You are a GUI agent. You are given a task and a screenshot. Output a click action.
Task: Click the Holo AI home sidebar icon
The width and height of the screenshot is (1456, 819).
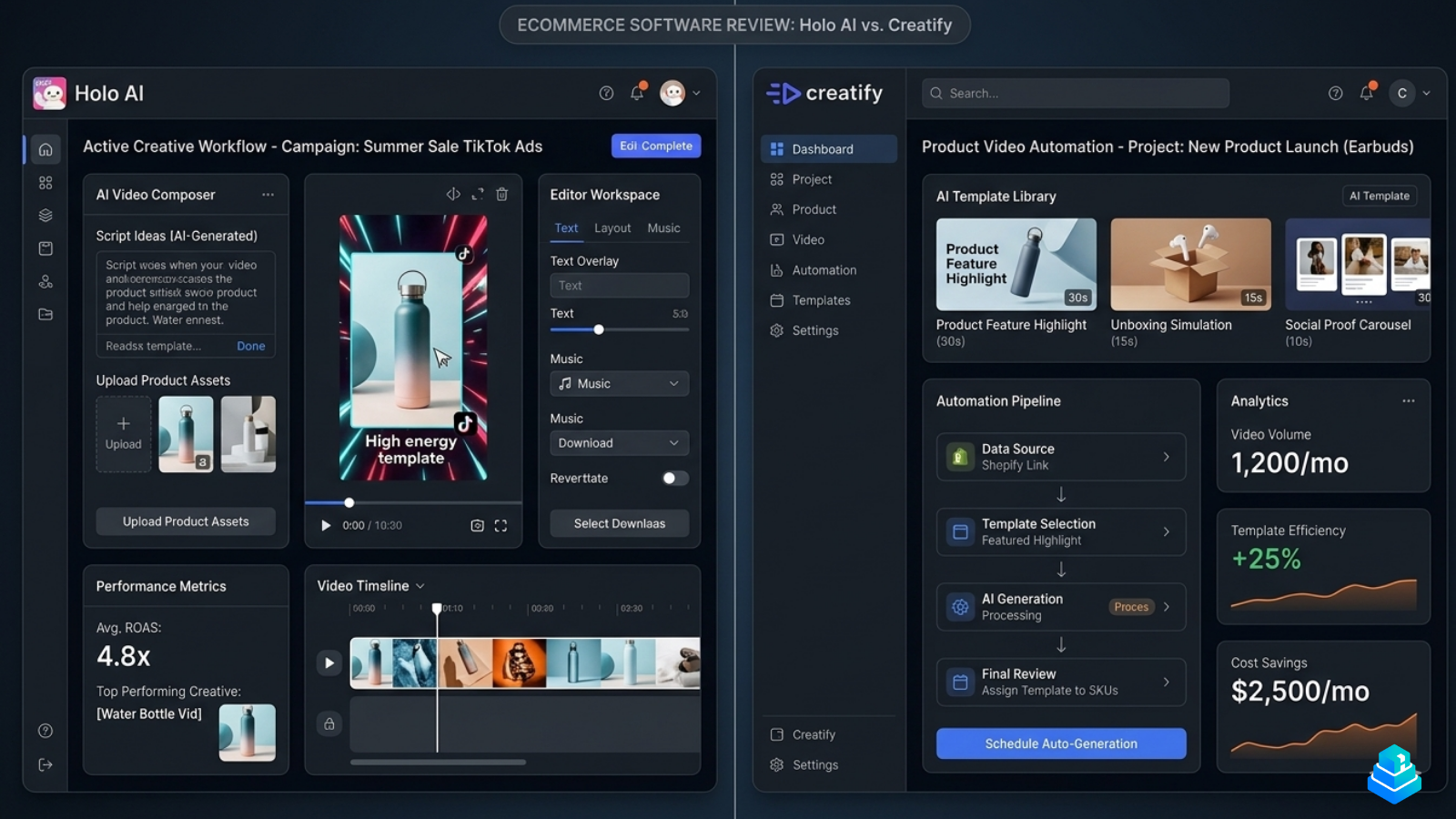pos(45,149)
